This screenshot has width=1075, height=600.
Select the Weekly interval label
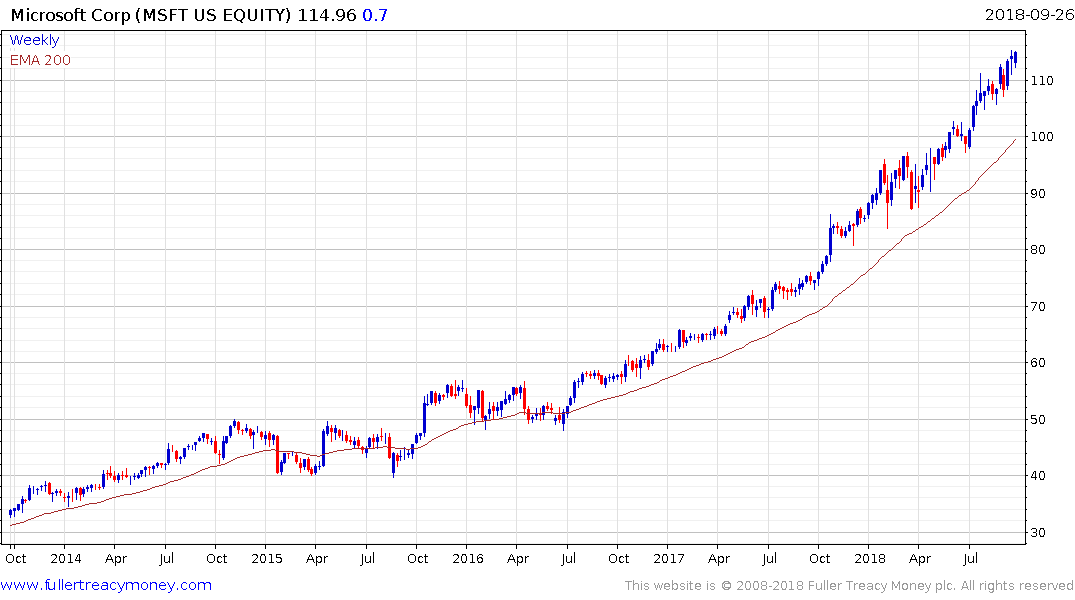tap(34, 40)
